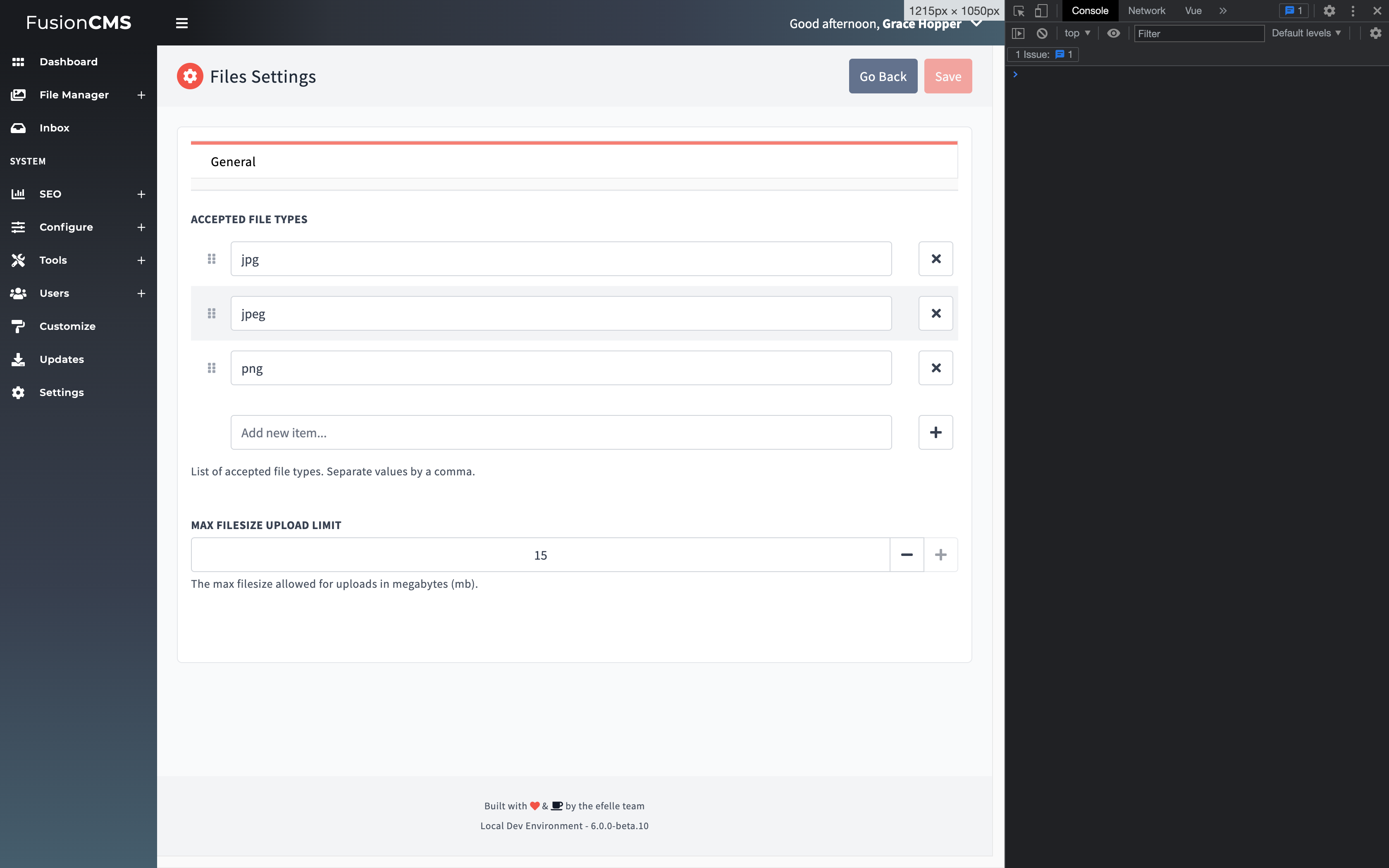
Task: Switch to the Network tab in DevTools
Action: (1146, 11)
